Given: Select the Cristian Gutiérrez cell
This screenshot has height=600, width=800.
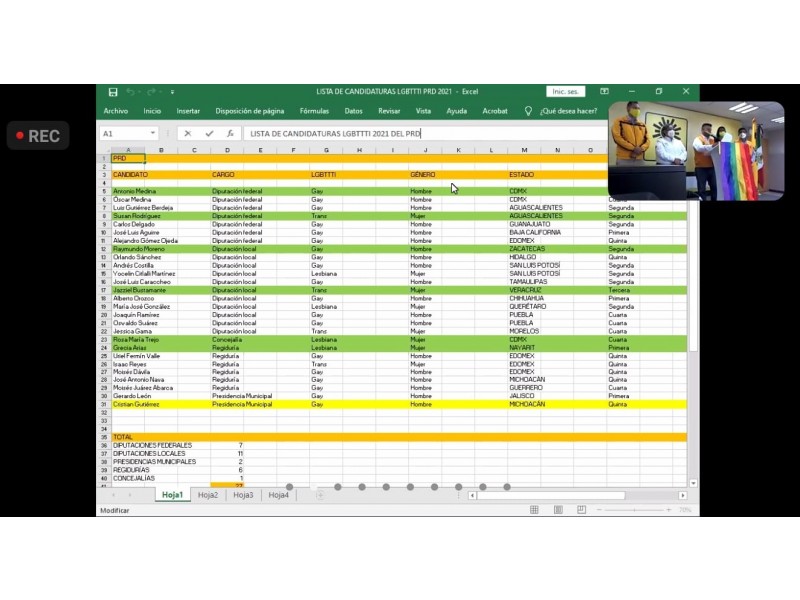Looking at the screenshot, I should [x=136, y=404].
